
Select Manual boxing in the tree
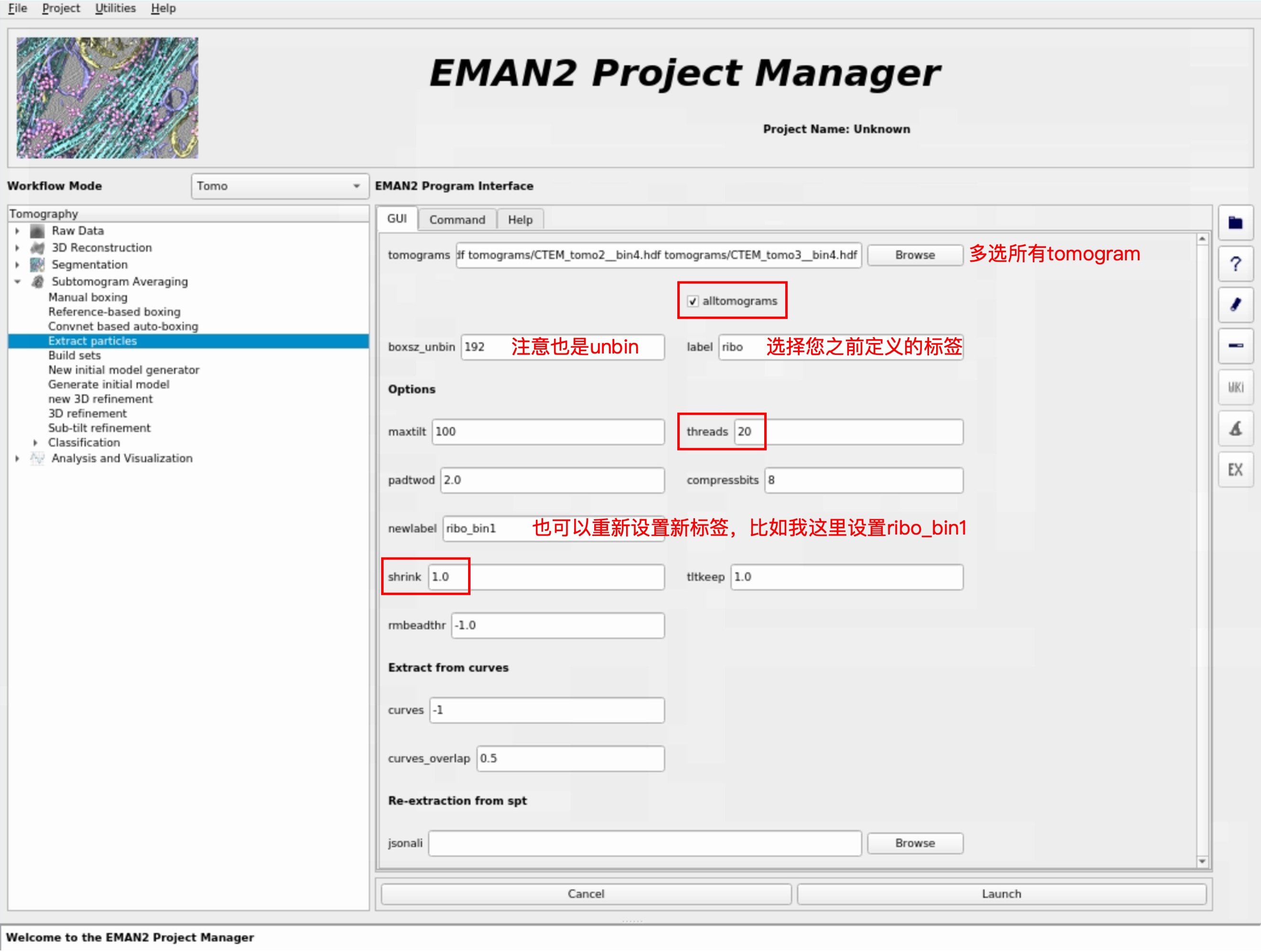pyautogui.click(x=88, y=298)
